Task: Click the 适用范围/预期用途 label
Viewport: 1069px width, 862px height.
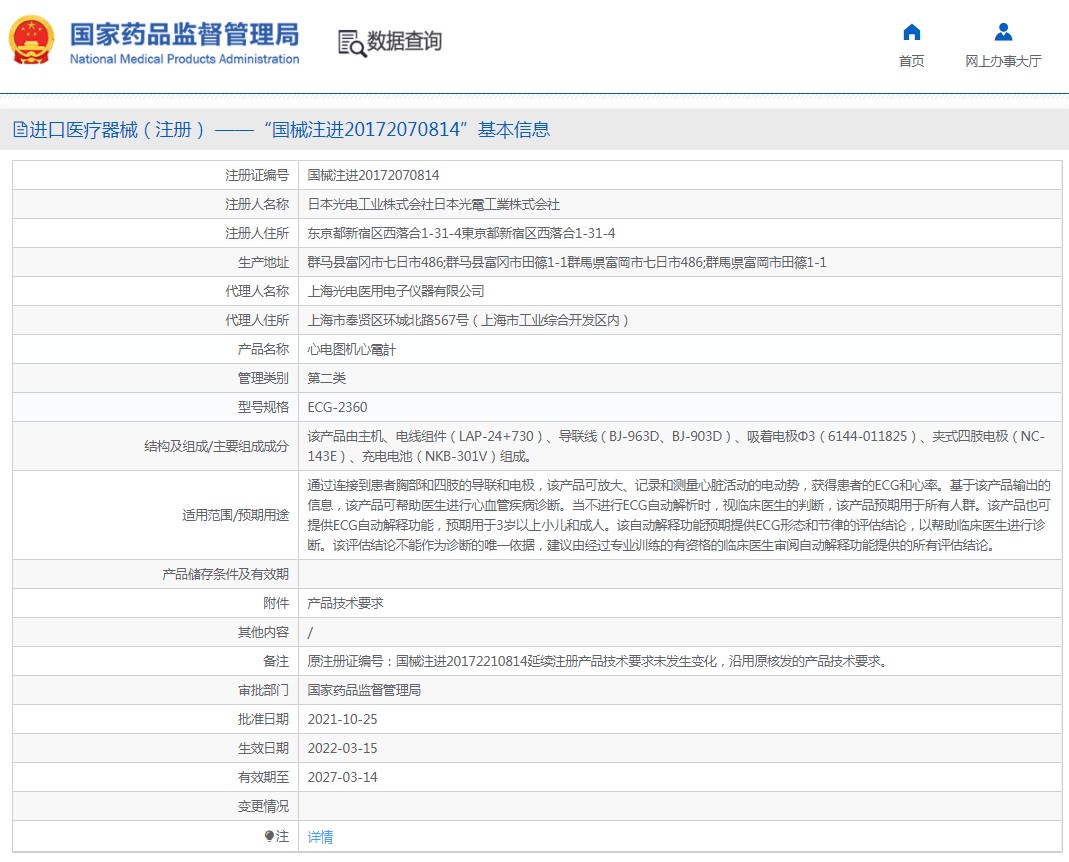Action: click(235, 515)
